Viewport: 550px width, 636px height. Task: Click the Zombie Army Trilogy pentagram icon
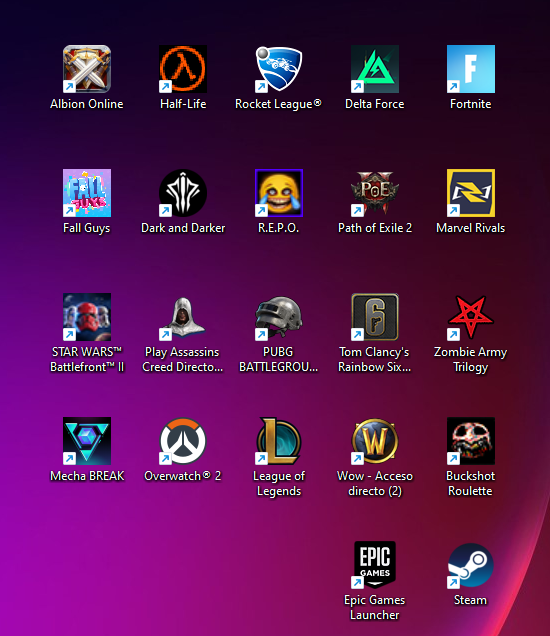pos(471,317)
